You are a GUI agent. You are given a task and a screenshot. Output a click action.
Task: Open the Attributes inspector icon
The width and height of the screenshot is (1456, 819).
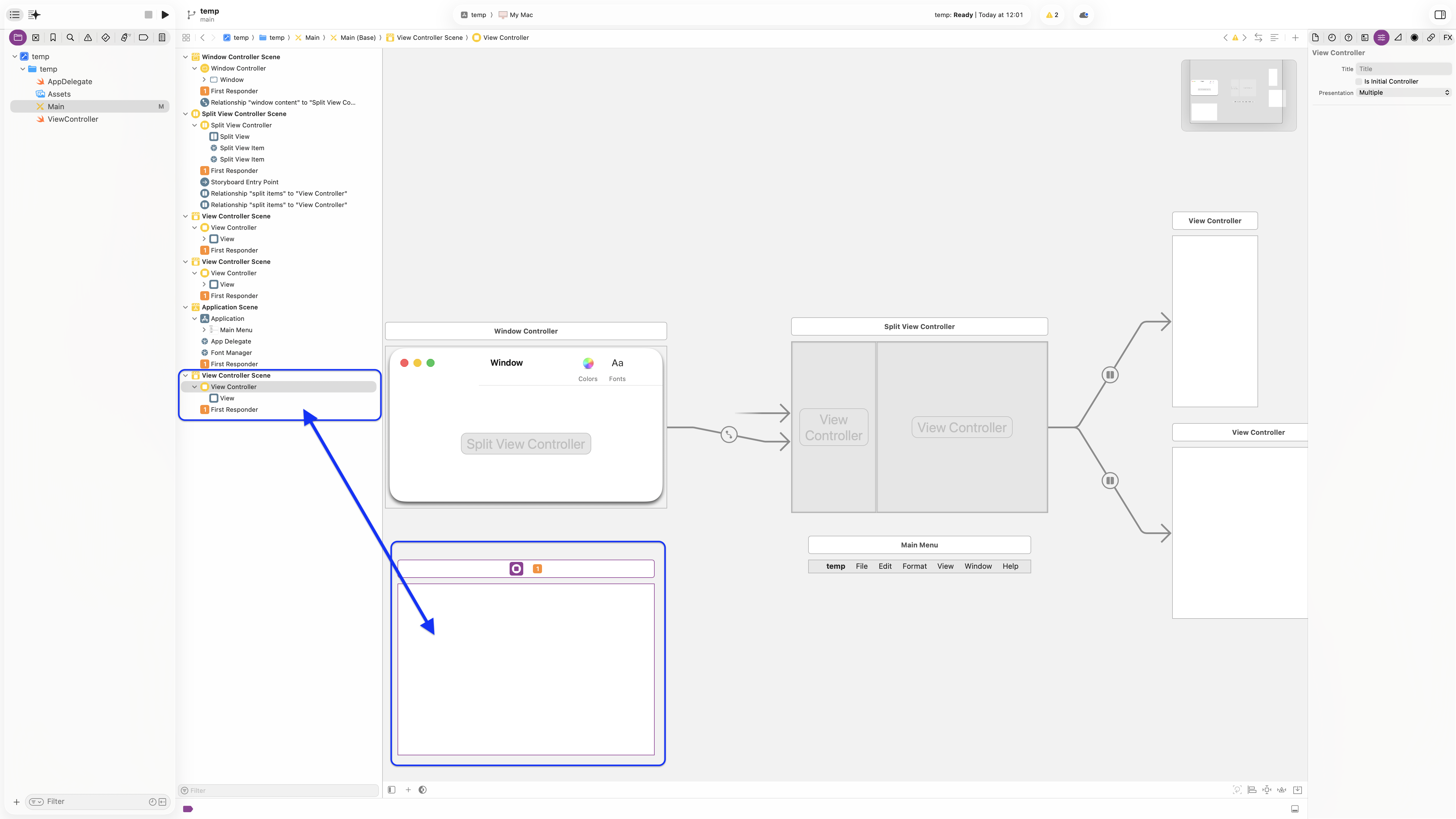coord(1381,37)
